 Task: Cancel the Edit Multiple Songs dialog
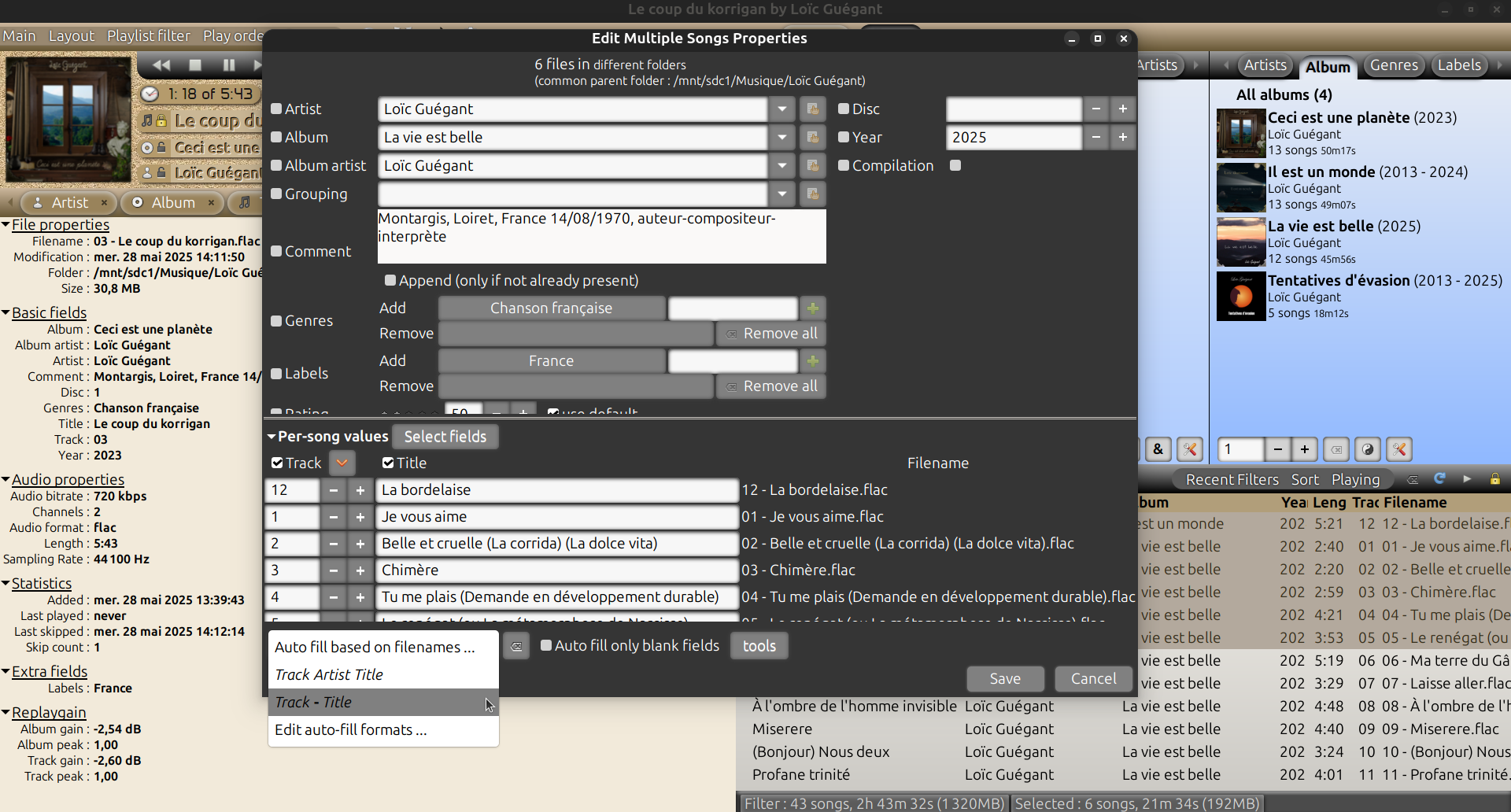[1093, 678]
